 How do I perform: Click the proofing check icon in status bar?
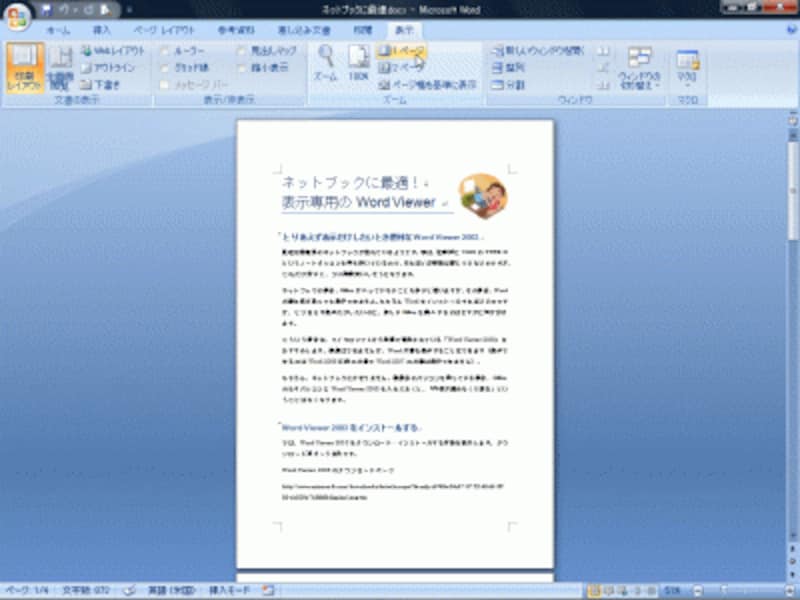click(x=130, y=590)
